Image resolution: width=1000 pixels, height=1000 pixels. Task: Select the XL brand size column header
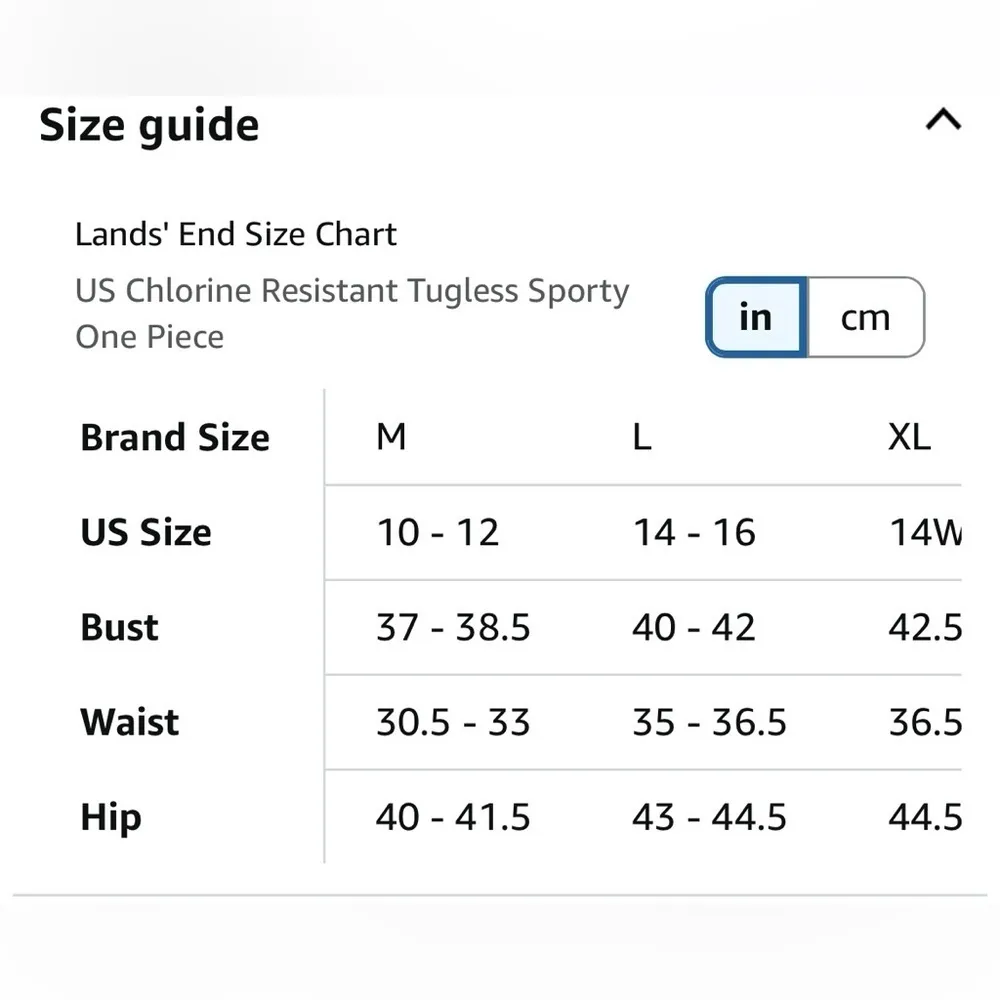pos(909,437)
